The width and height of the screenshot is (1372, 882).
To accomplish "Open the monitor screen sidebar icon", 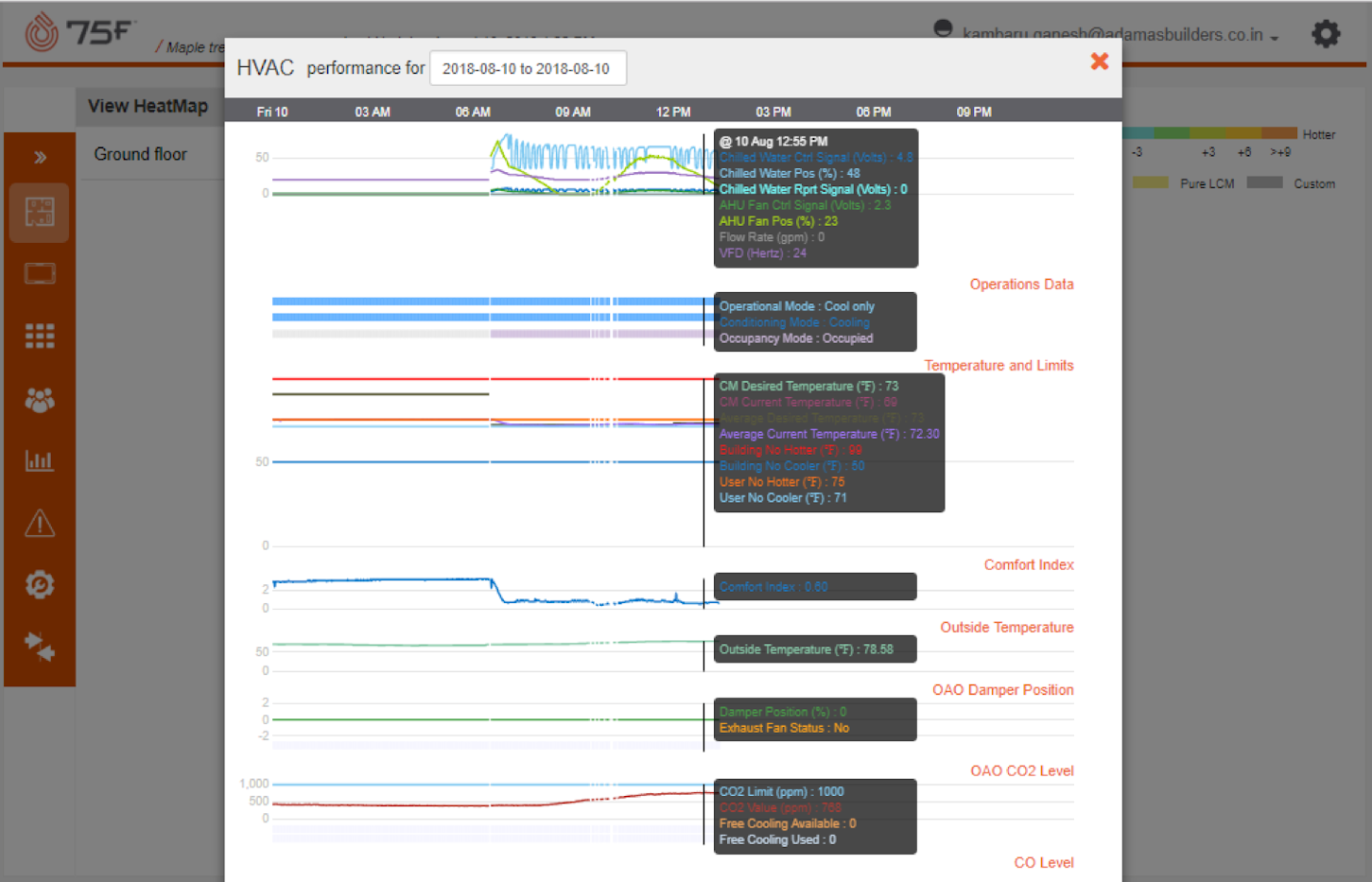I will pyautogui.click(x=40, y=274).
